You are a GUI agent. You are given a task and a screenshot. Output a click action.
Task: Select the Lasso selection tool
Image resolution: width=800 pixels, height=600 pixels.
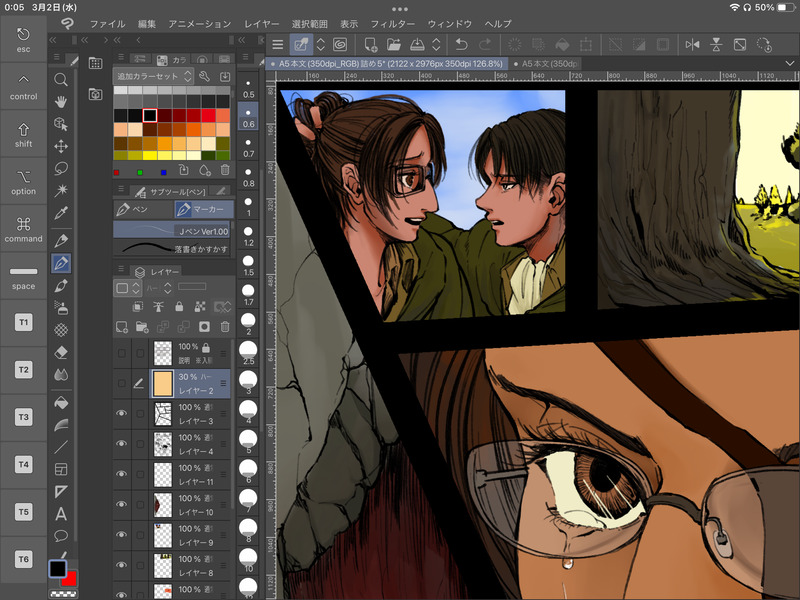pyautogui.click(x=61, y=168)
